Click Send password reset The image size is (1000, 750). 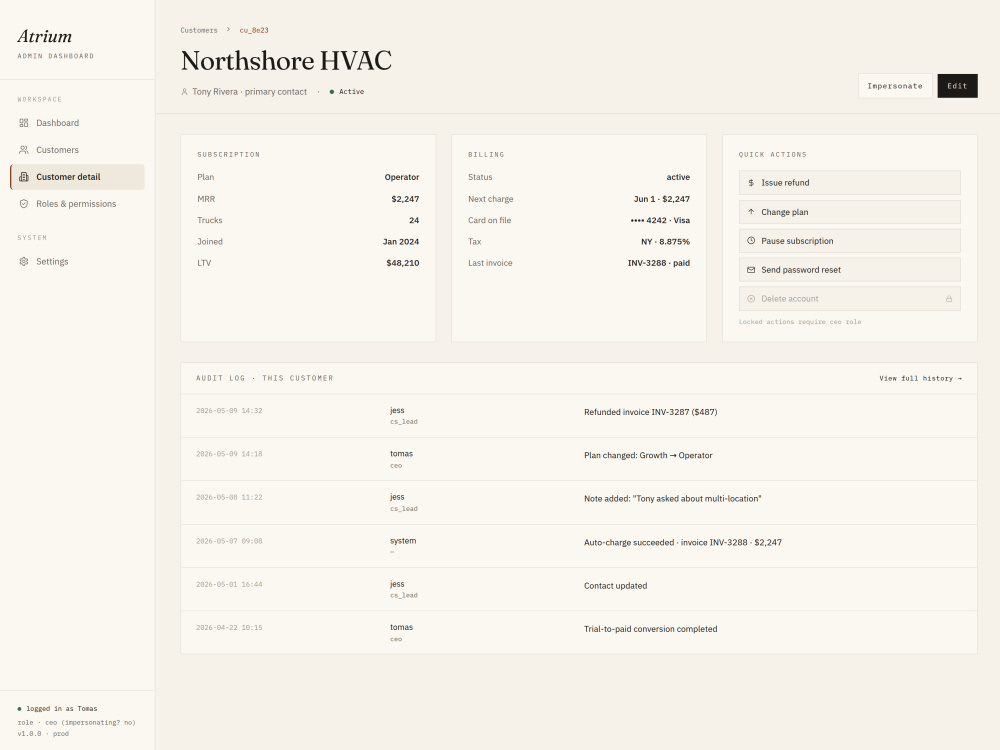[849, 270]
